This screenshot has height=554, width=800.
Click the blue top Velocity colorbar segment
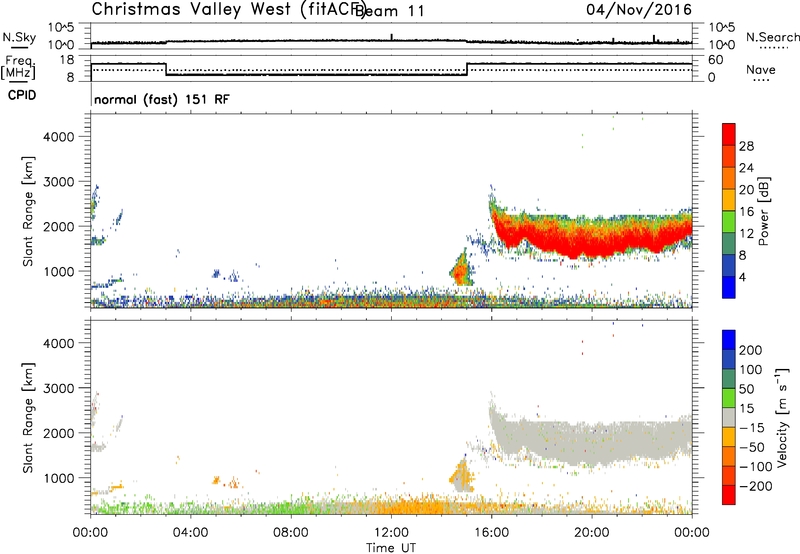coord(729,340)
